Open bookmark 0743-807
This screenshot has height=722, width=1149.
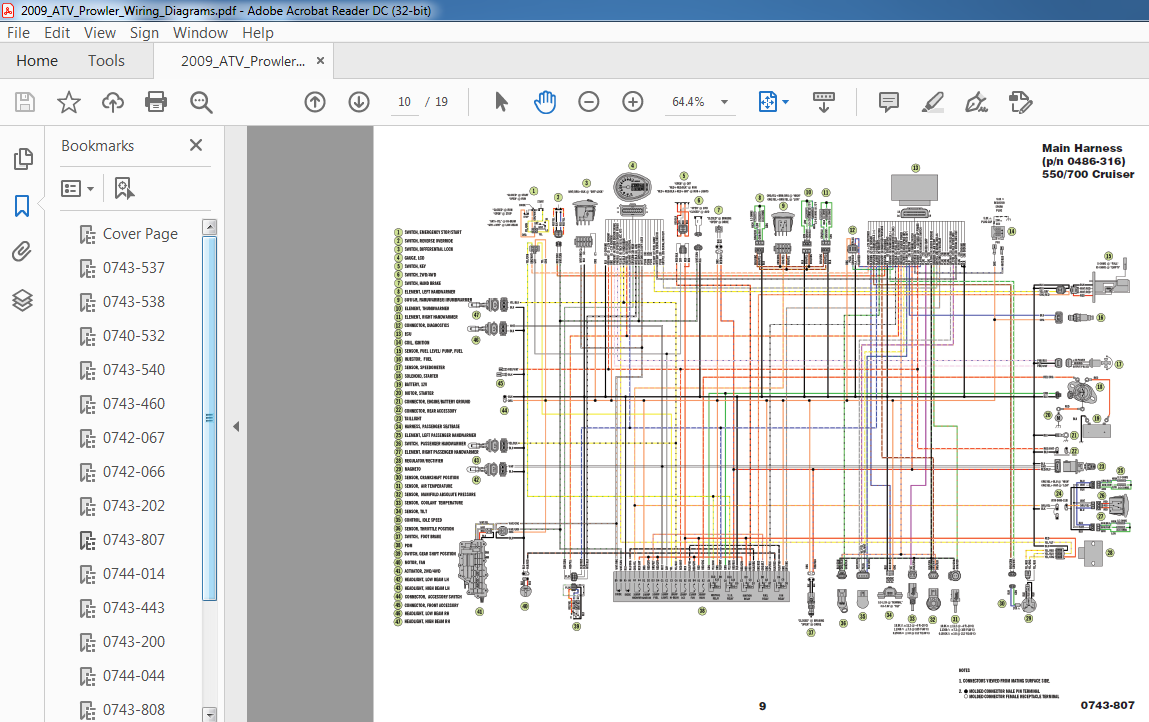pyautogui.click(x=133, y=540)
